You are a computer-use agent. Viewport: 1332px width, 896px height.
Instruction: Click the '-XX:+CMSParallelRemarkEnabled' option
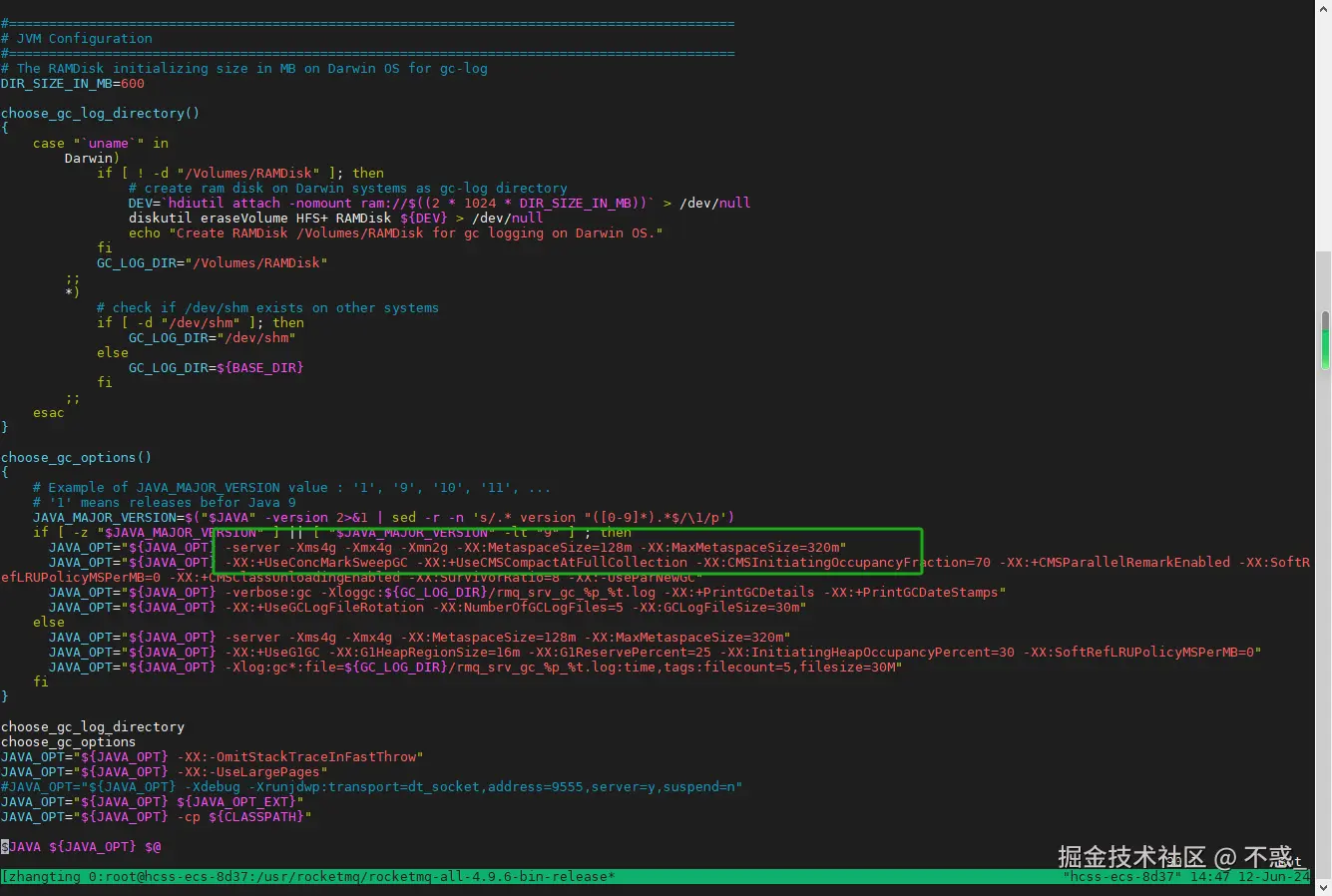tap(1114, 562)
